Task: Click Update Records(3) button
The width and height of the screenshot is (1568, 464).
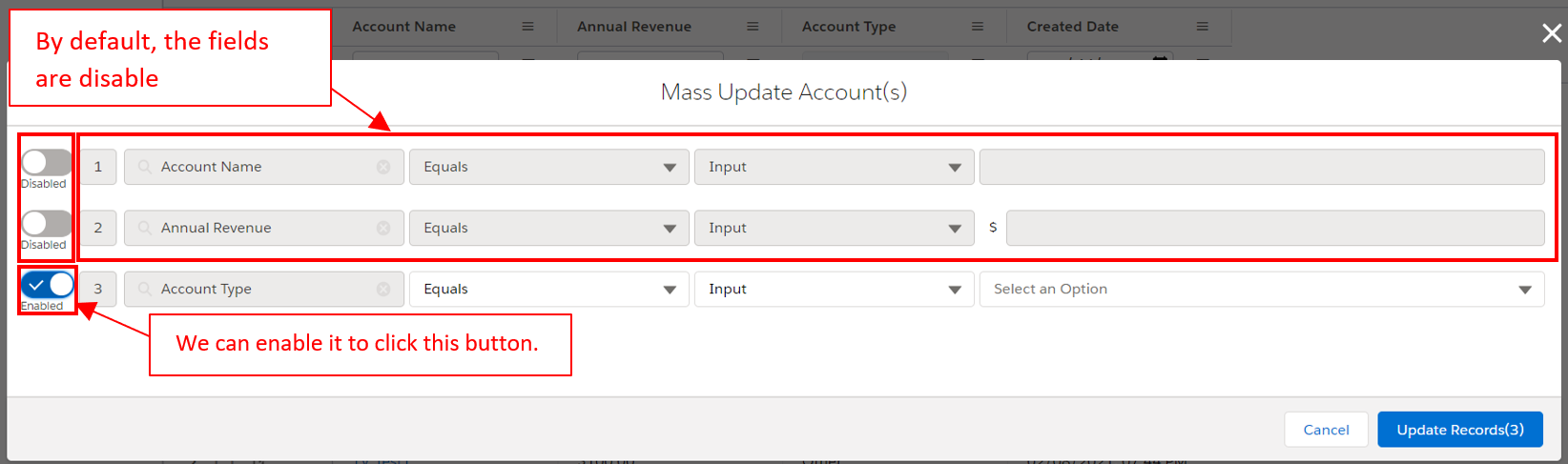Action: [1459, 430]
